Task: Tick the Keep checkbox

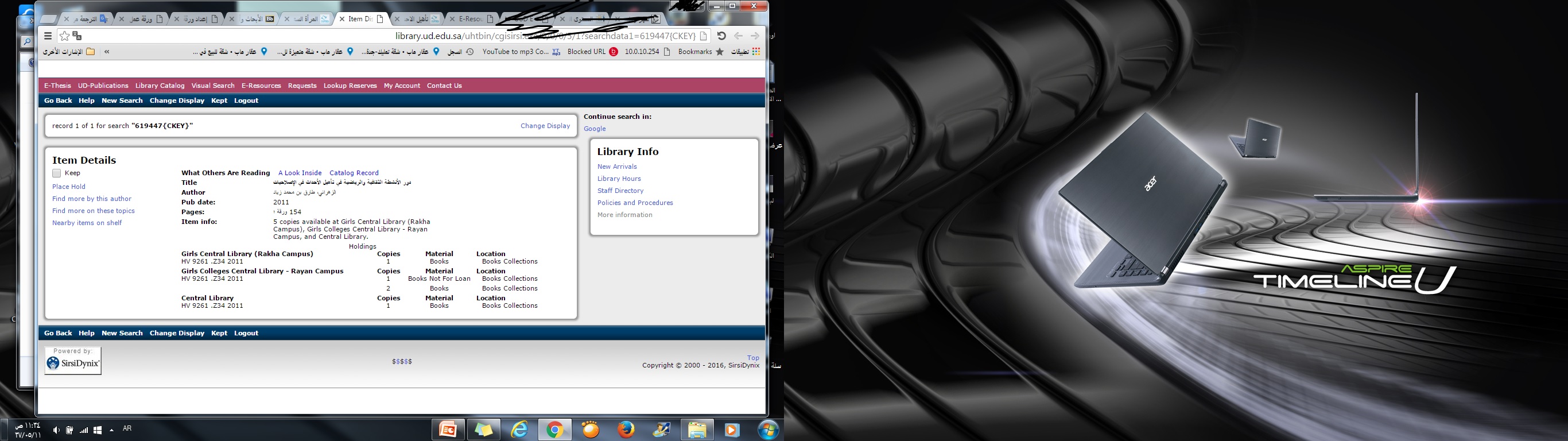Action: click(x=57, y=173)
